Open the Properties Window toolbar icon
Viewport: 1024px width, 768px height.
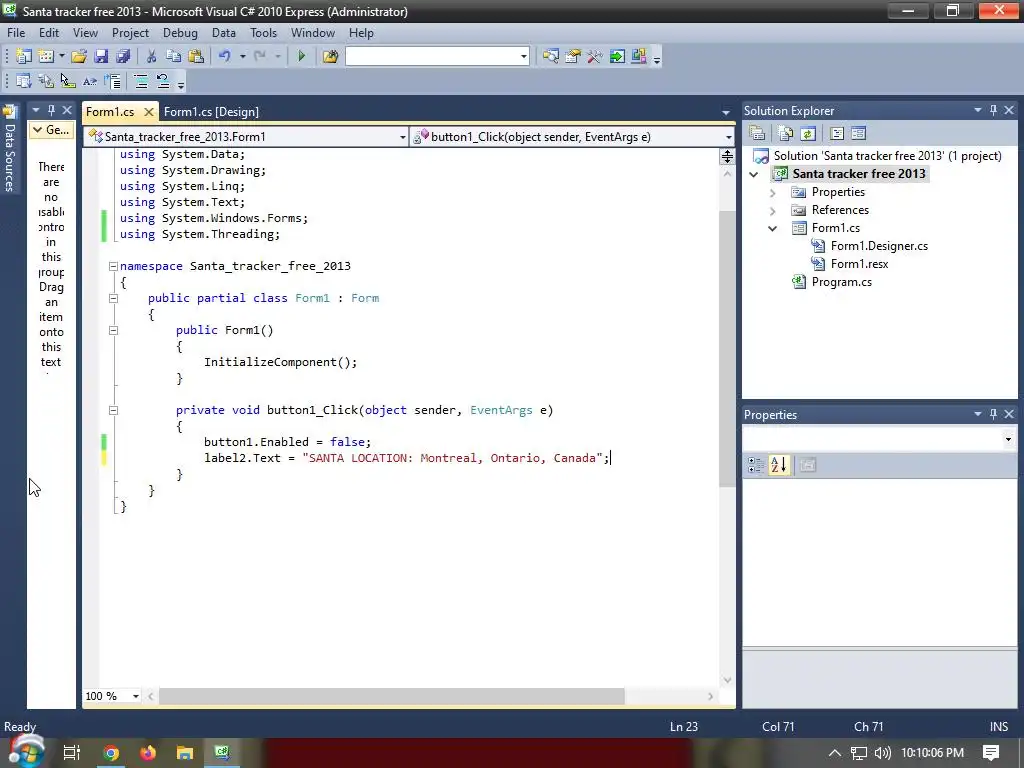573,57
